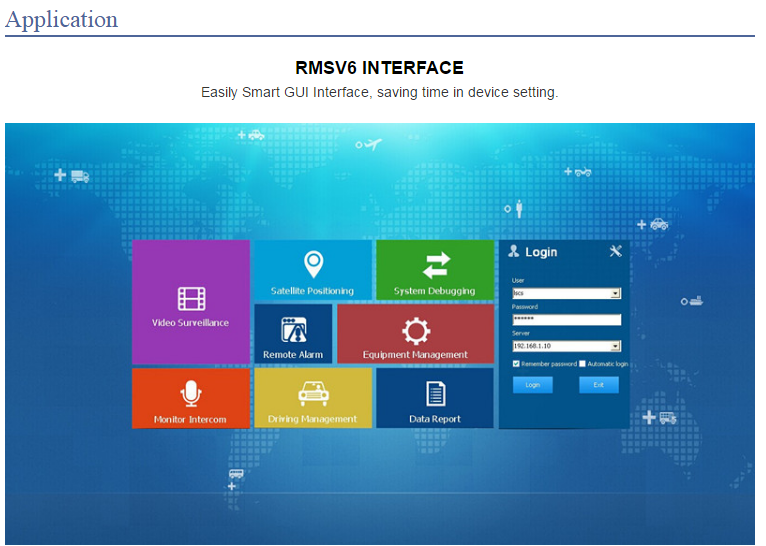
Task: Click the Satellite Positioning pin icon
Action: (313, 264)
